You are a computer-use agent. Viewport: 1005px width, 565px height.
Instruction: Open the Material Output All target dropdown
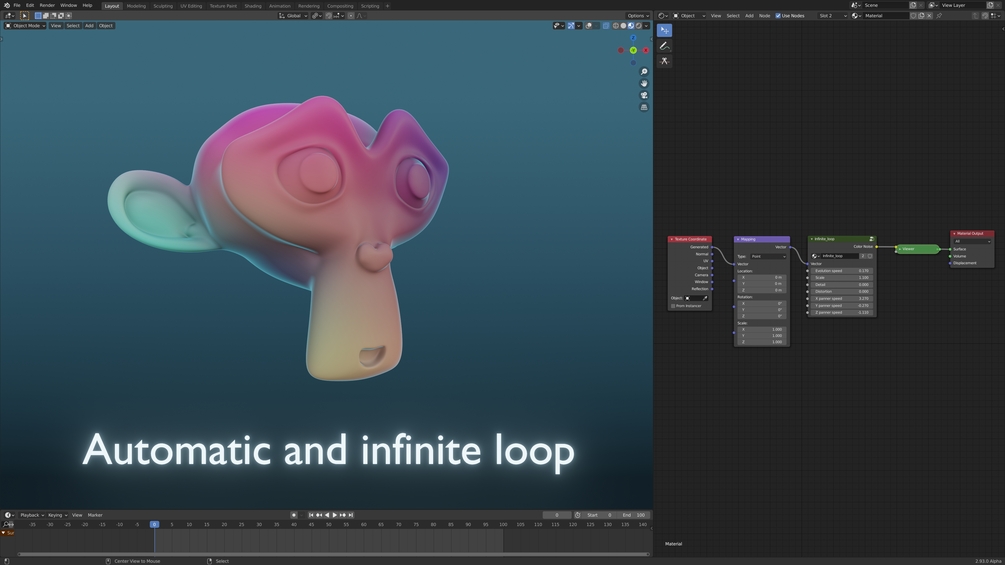coord(972,241)
